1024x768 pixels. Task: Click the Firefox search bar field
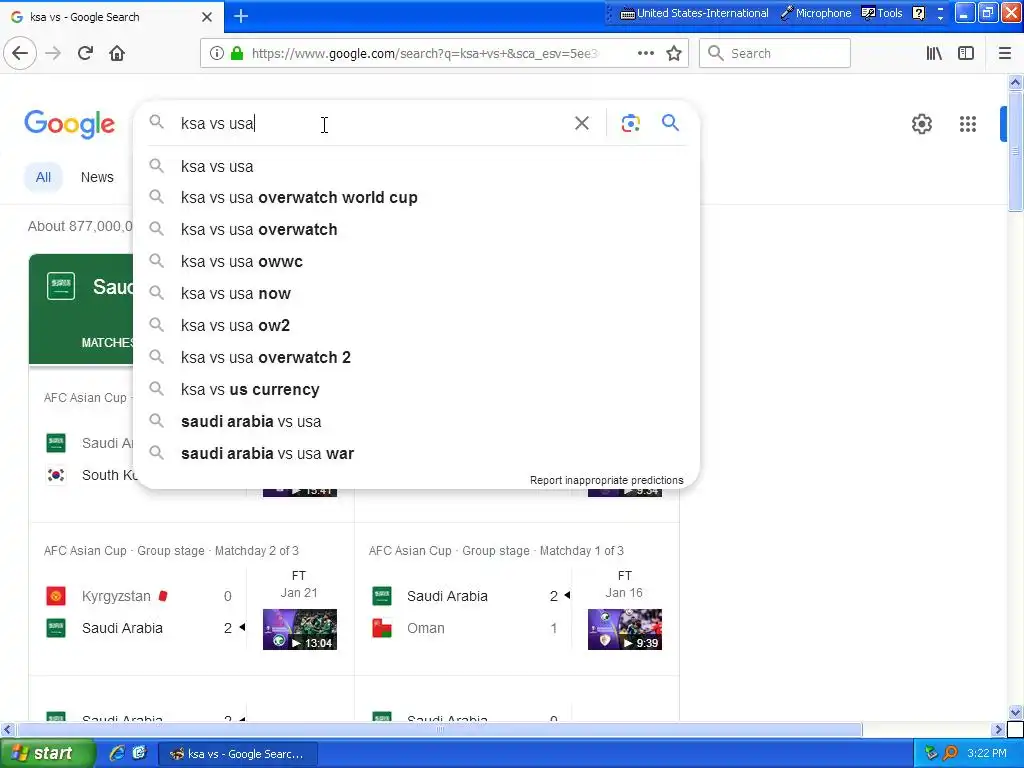[x=775, y=54]
